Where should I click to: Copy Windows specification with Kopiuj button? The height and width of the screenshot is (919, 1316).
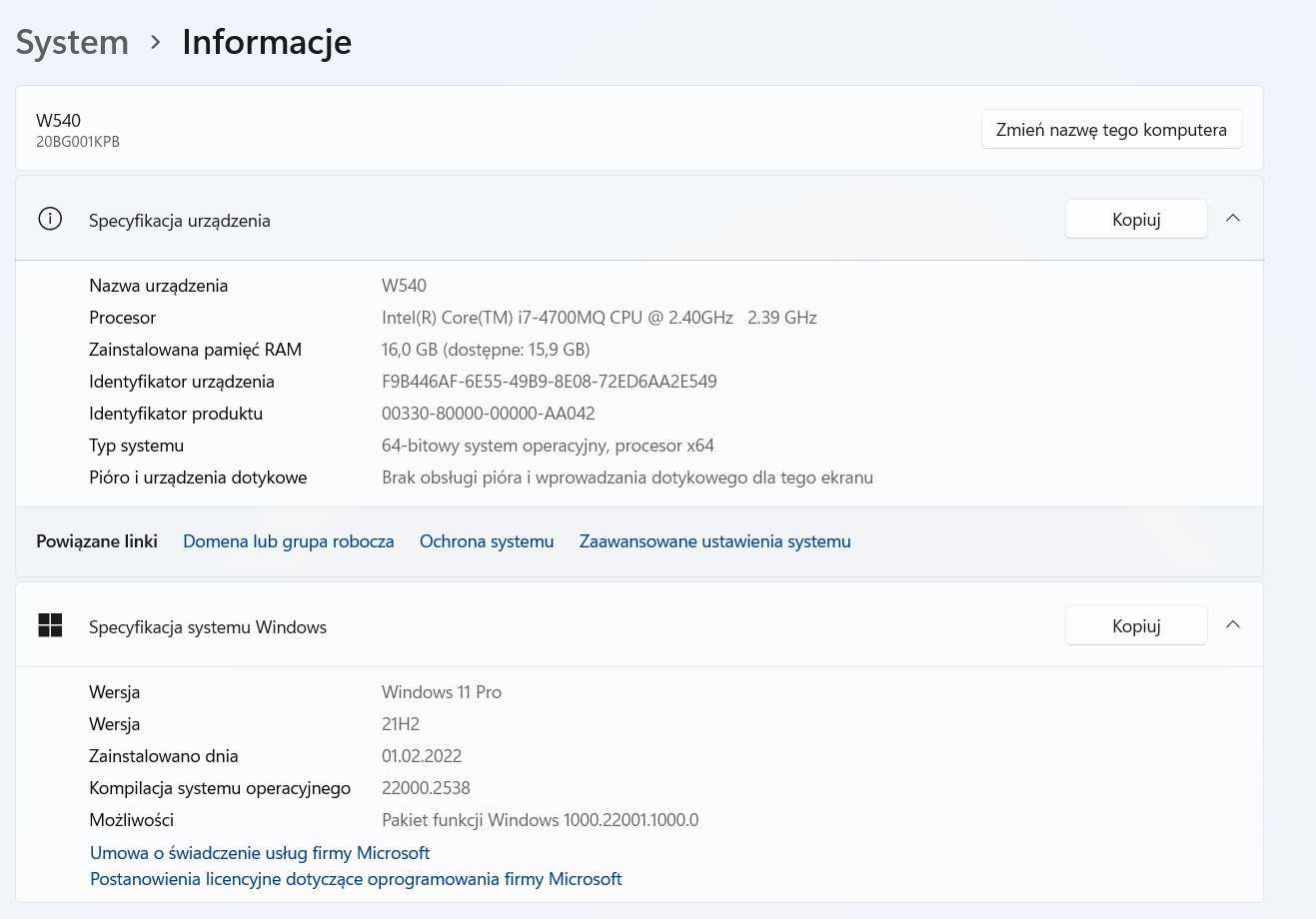point(1136,626)
